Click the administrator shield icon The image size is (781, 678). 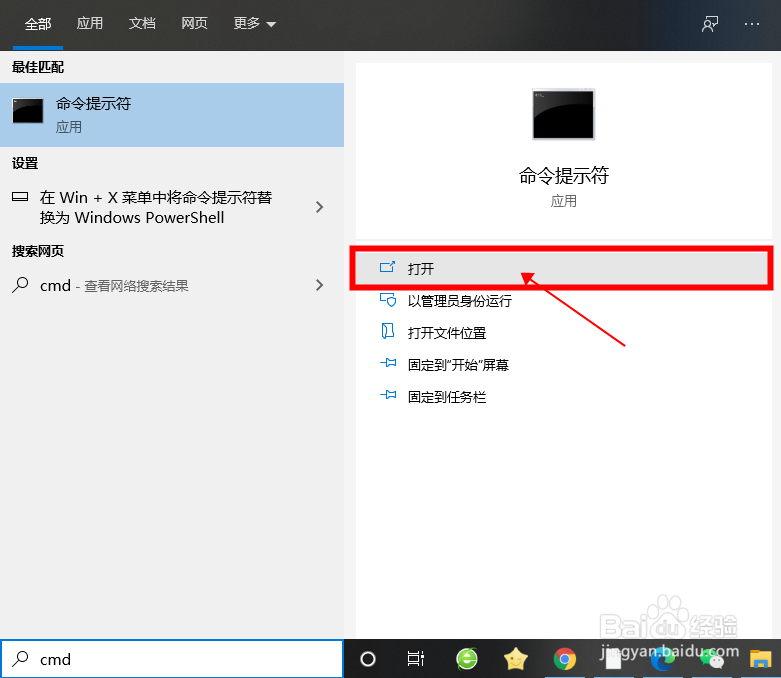388,300
